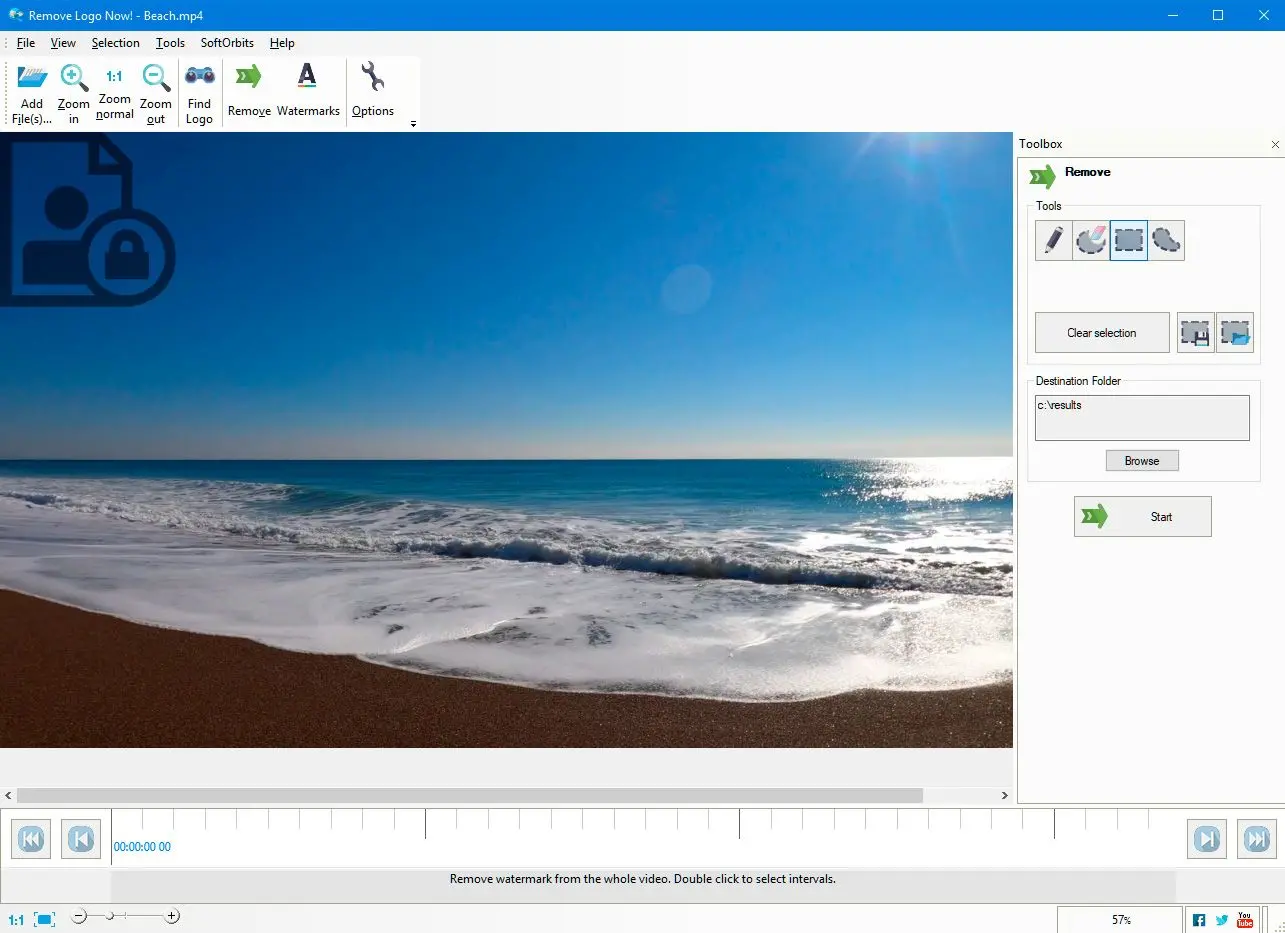This screenshot has height=933, width=1285.
Task: Open the SoftOrbits menu
Action: tap(227, 43)
